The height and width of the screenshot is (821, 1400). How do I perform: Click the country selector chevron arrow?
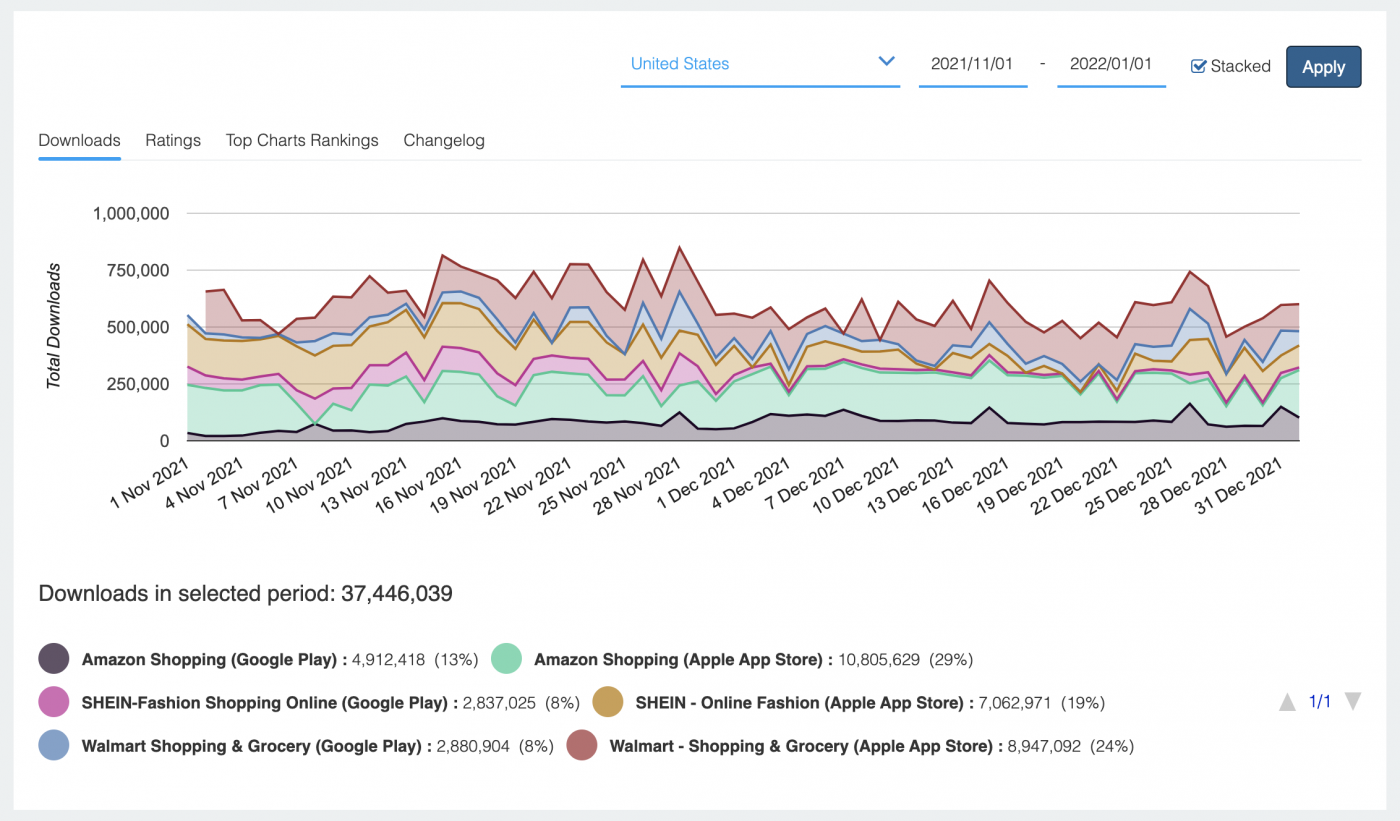886,61
